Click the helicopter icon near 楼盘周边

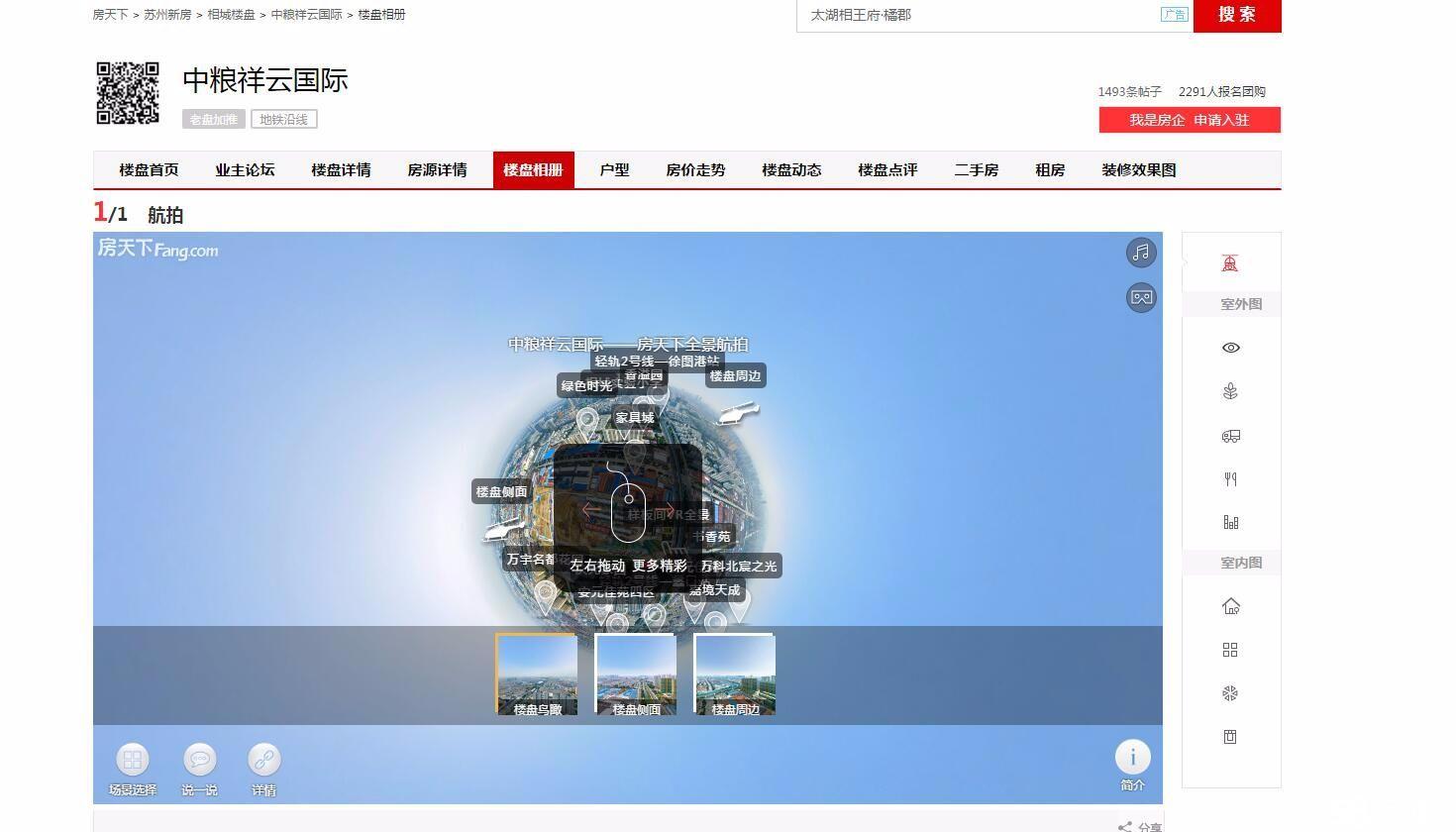(737, 414)
